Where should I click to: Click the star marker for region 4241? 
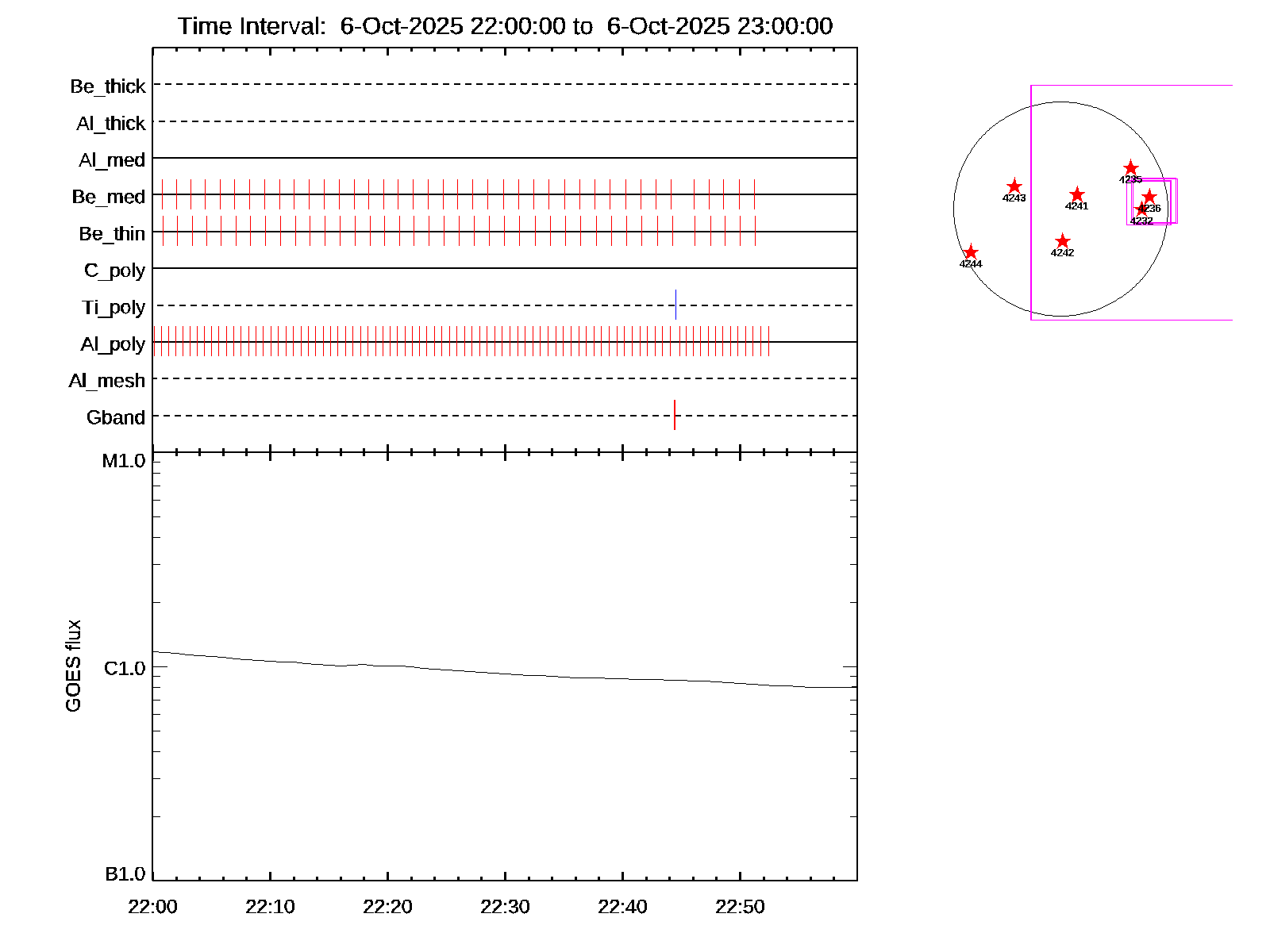(1076, 194)
